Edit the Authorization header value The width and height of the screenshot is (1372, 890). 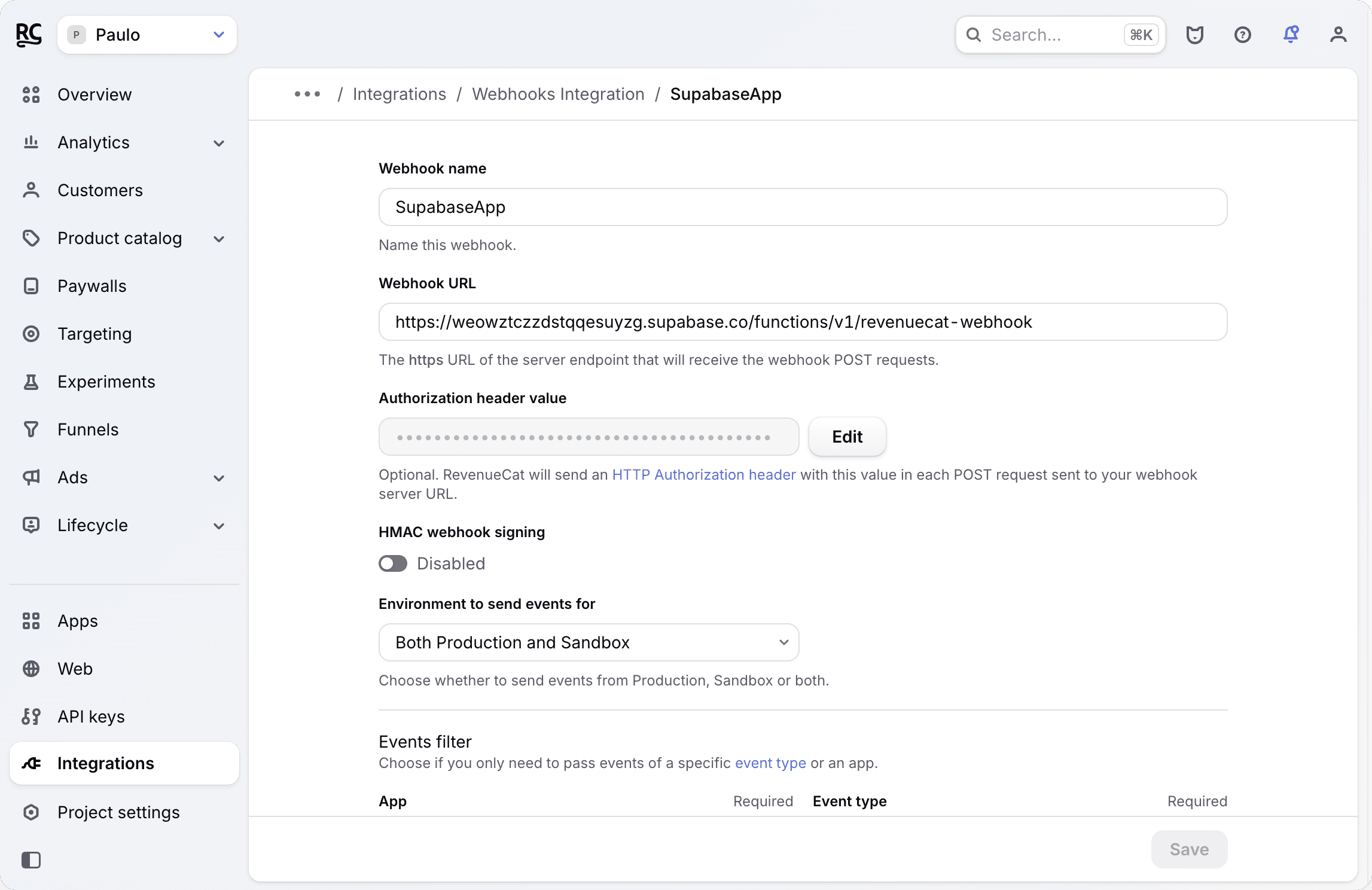point(847,437)
